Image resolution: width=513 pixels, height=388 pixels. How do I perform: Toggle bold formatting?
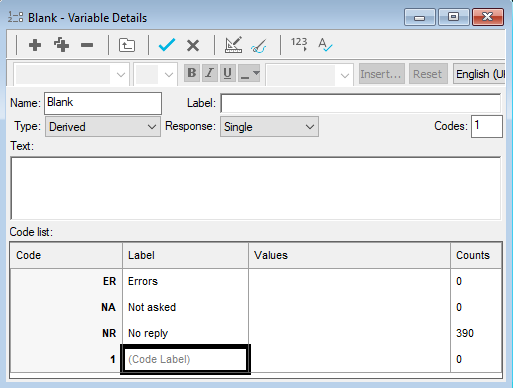tap(192, 73)
